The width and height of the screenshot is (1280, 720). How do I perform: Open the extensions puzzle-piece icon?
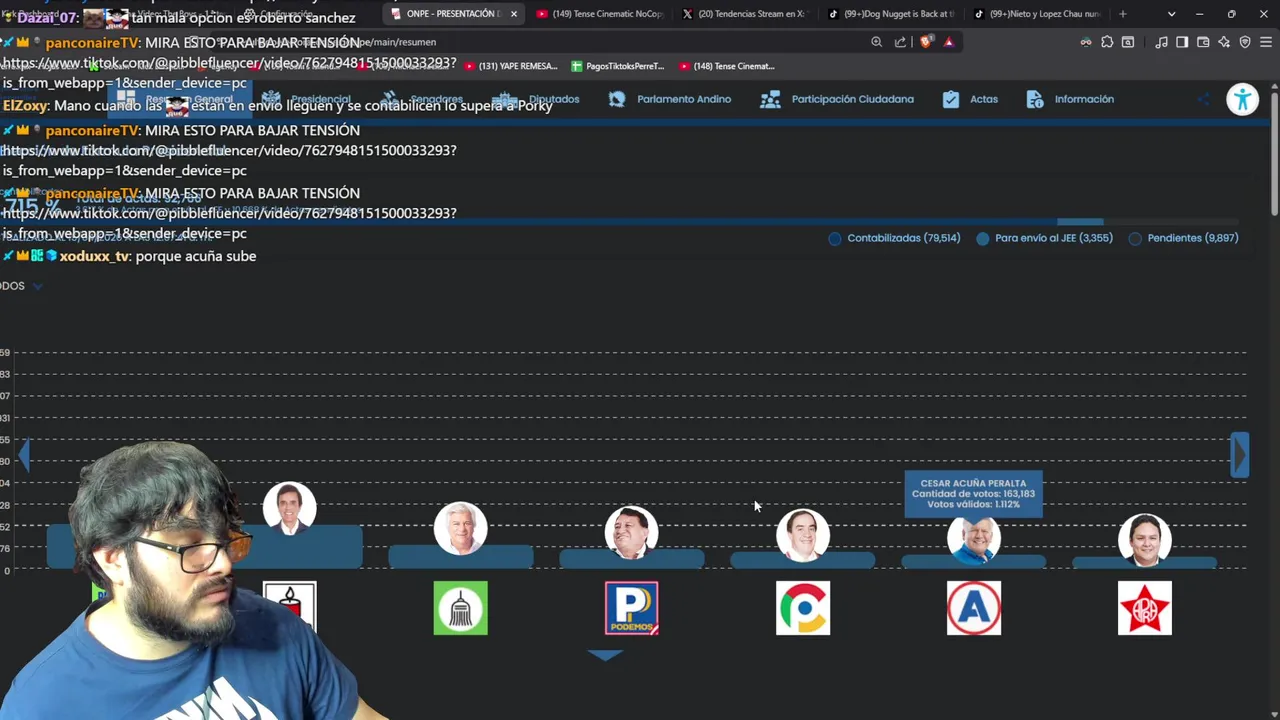point(1107,42)
